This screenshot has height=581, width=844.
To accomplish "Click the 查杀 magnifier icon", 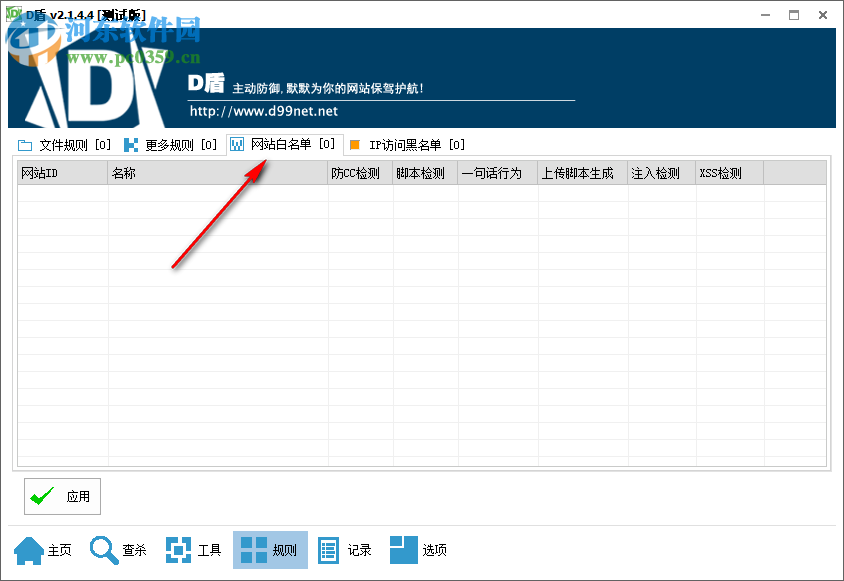I will [103, 550].
